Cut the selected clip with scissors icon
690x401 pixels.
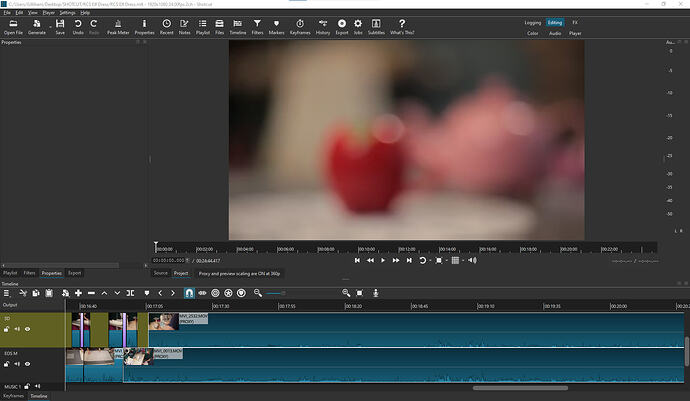[23, 293]
